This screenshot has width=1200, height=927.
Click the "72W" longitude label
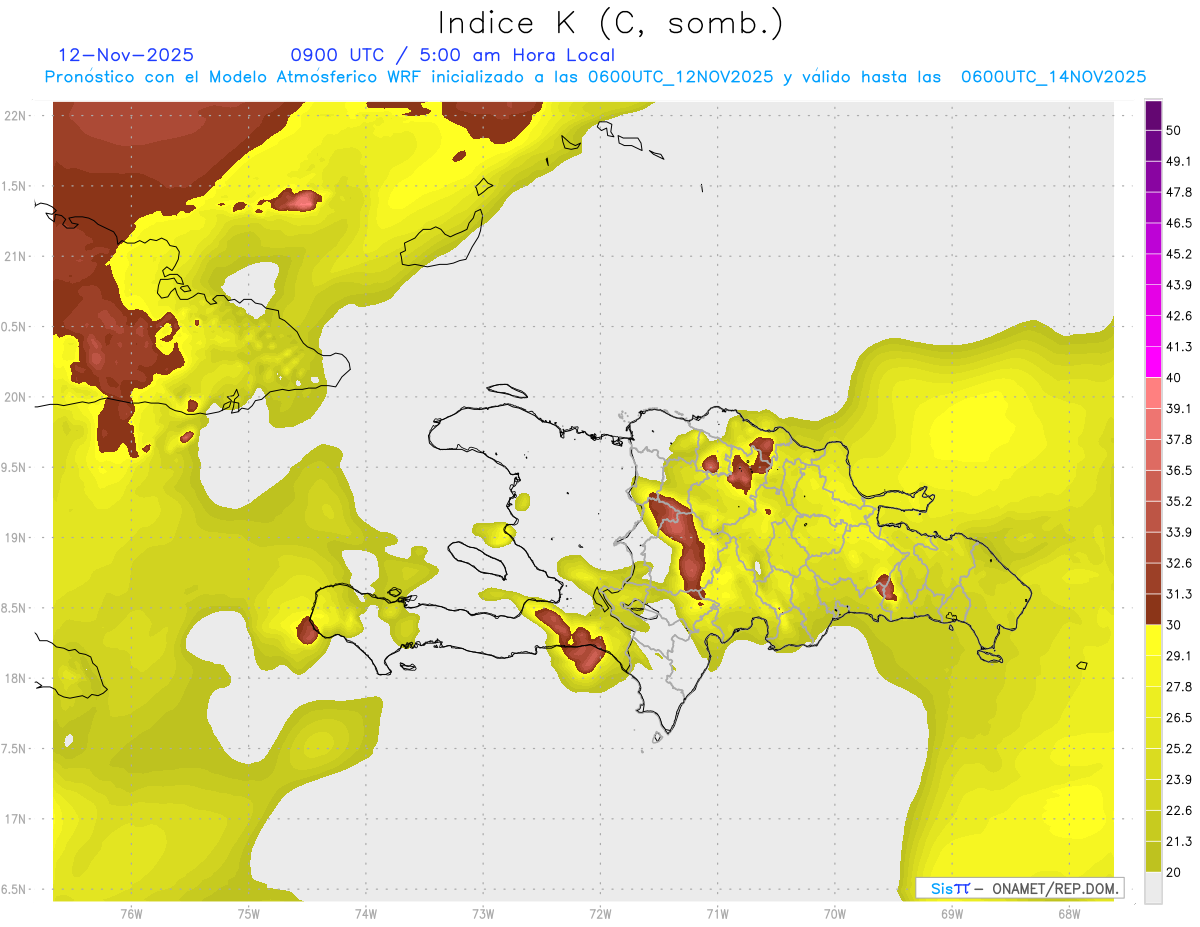[x=600, y=914]
